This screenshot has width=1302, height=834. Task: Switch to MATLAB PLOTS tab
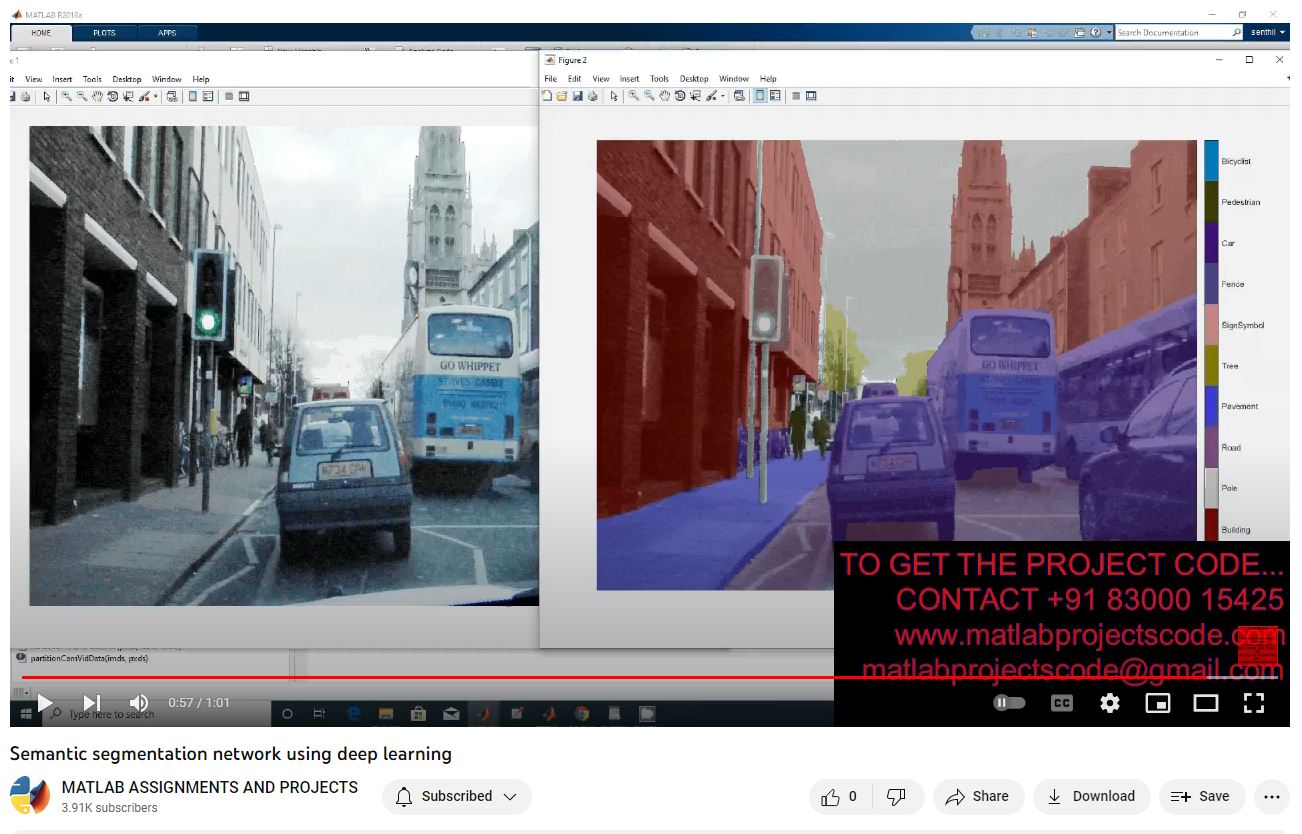tap(104, 33)
